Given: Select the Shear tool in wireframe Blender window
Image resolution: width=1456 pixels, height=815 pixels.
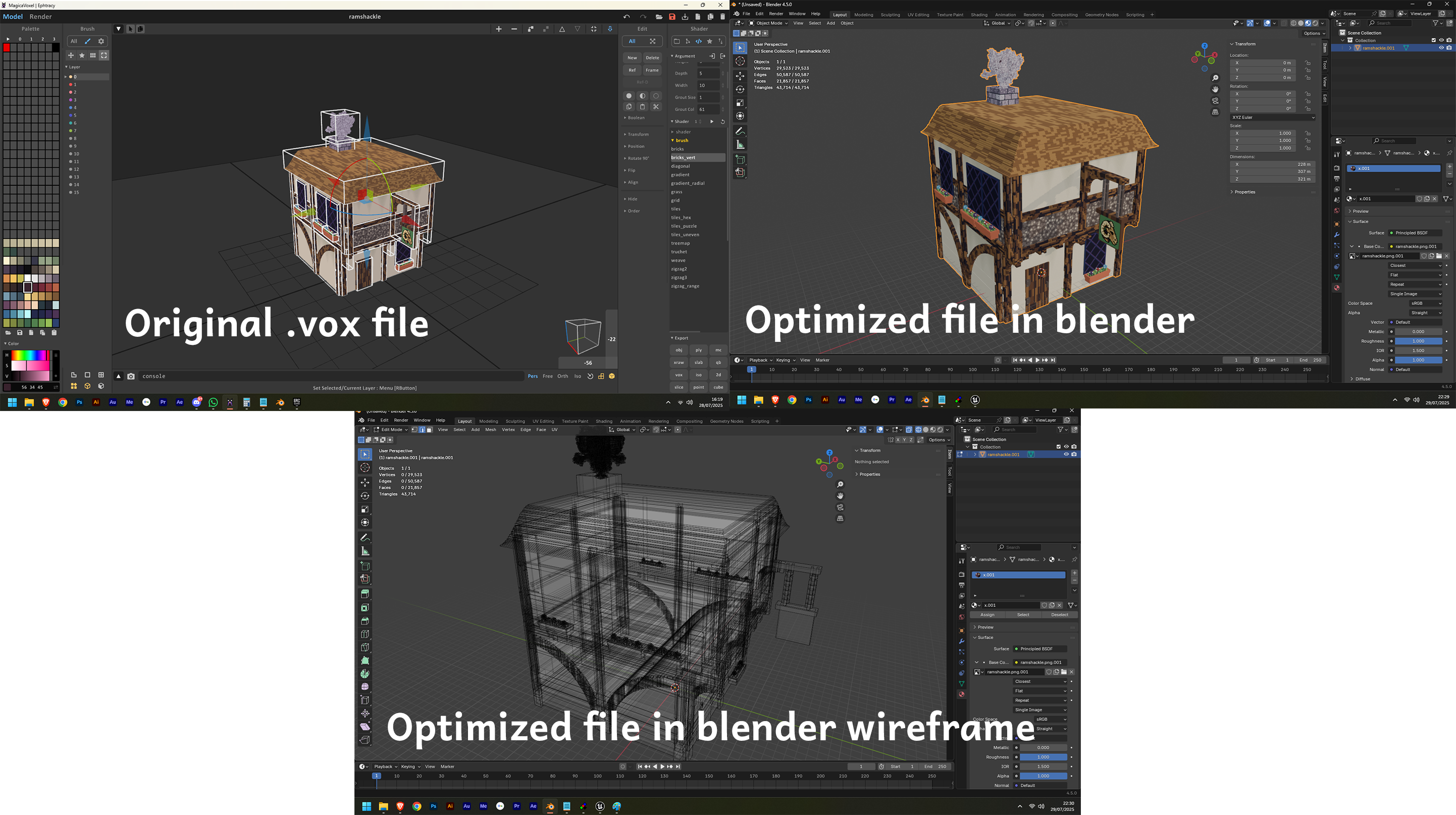Looking at the screenshot, I should (365, 727).
